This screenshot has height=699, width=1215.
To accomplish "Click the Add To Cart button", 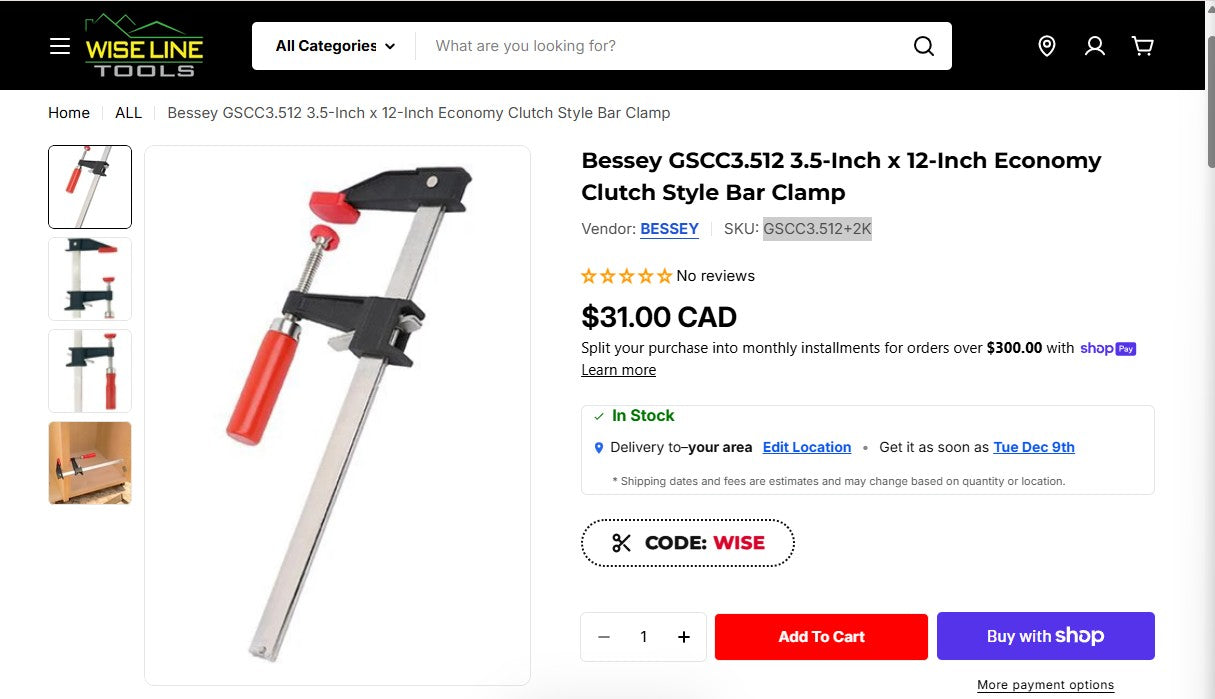I will [x=821, y=636].
